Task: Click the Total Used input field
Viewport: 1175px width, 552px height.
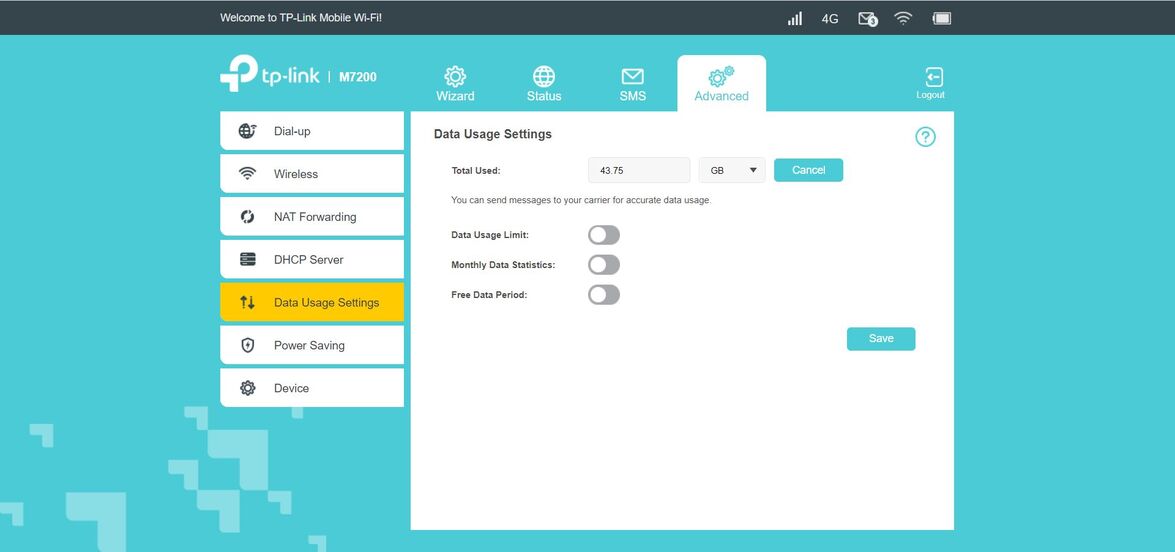Action: [639, 170]
